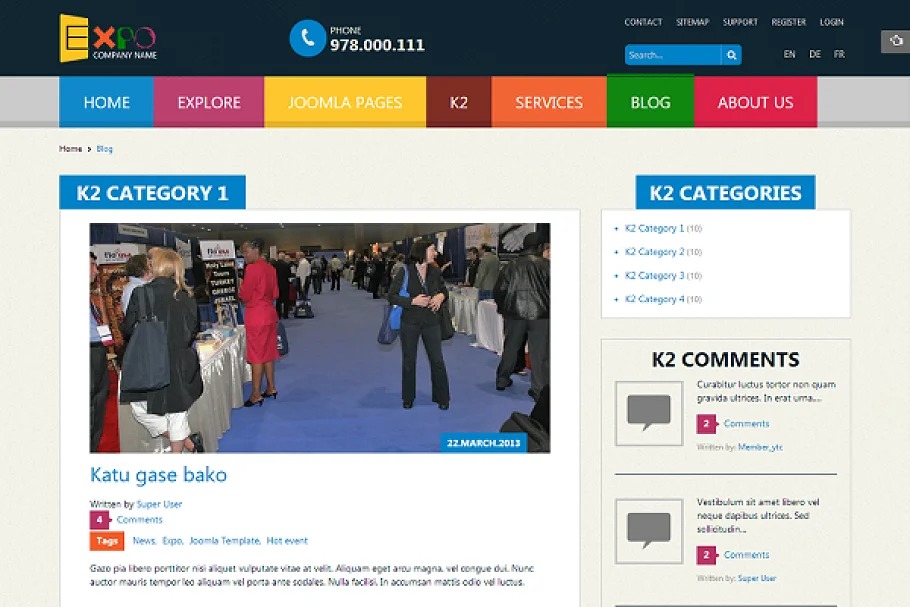
Task: Click first comment speech bubble icon
Action: (648, 412)
